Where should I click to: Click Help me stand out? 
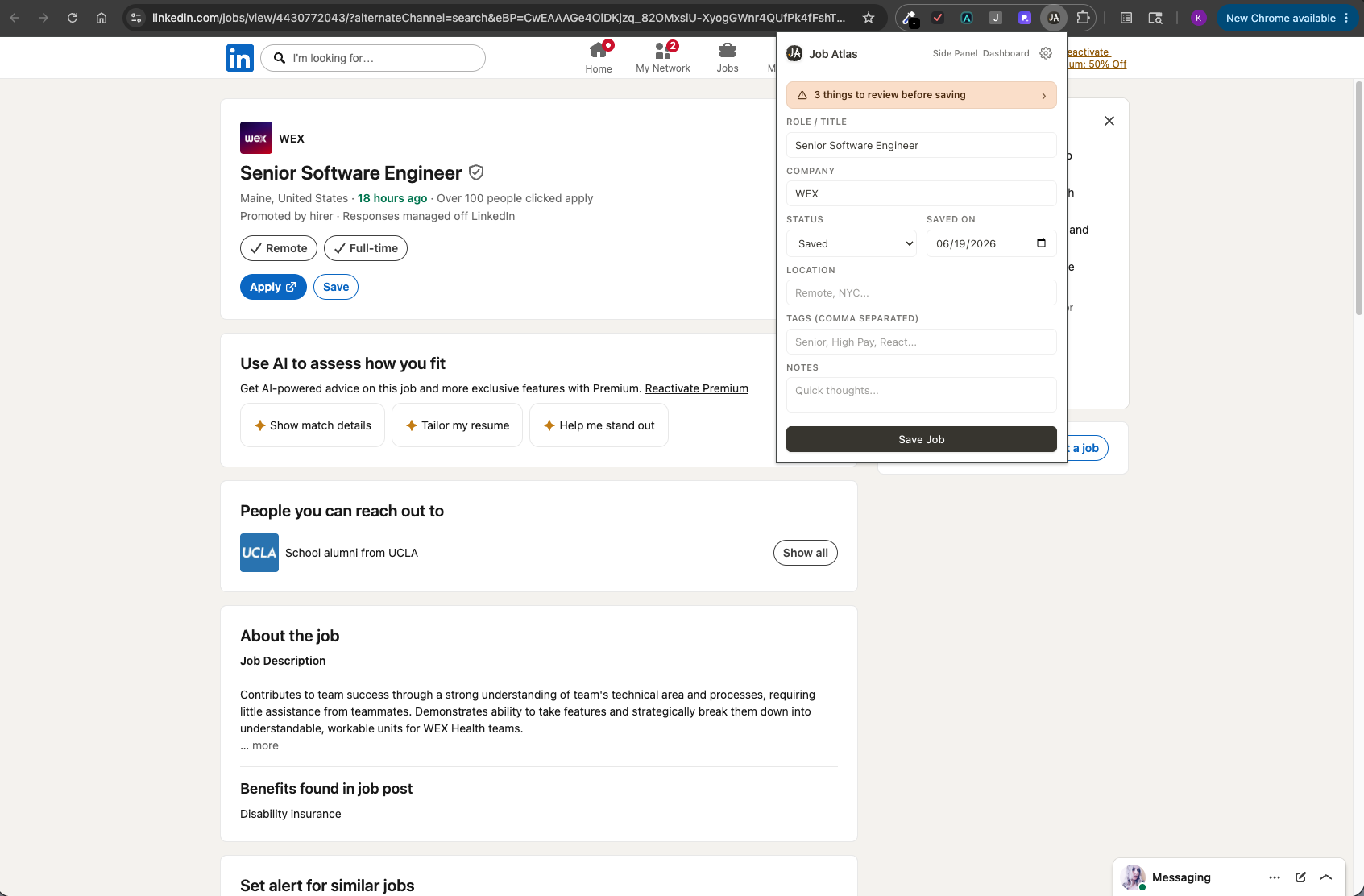click(599, 425)
